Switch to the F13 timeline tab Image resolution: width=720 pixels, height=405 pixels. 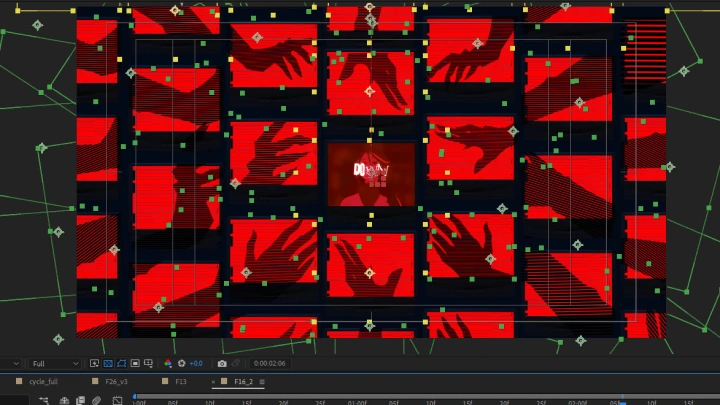coord(180,382)
